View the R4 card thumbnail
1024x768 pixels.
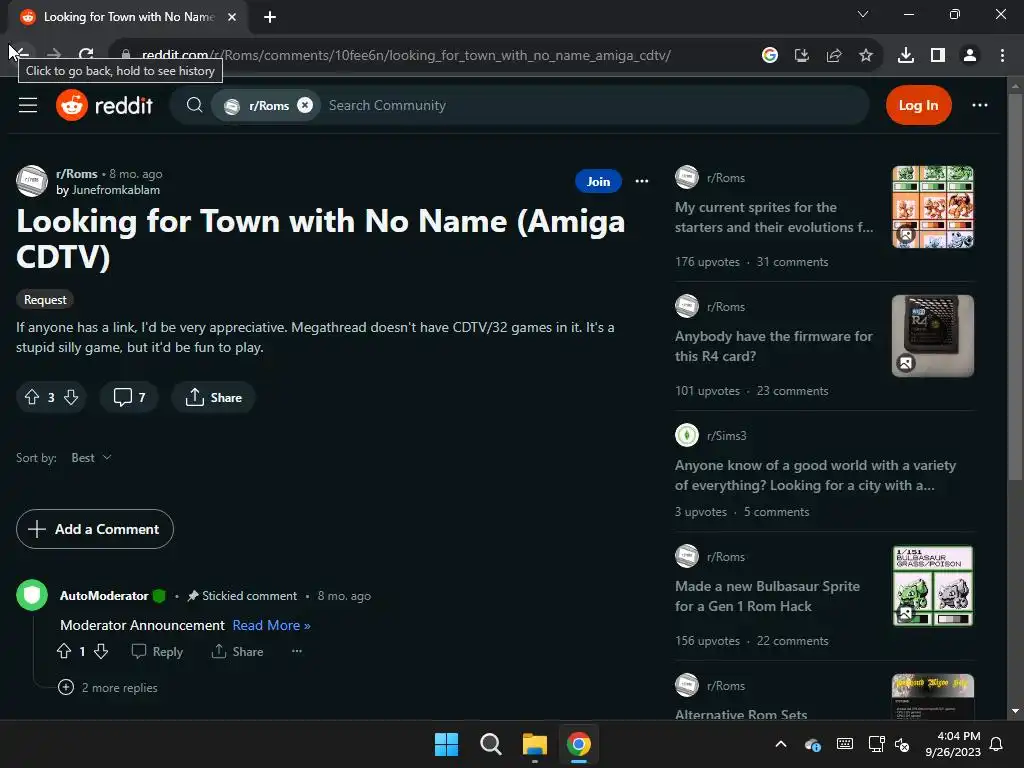tap(933, 336)
